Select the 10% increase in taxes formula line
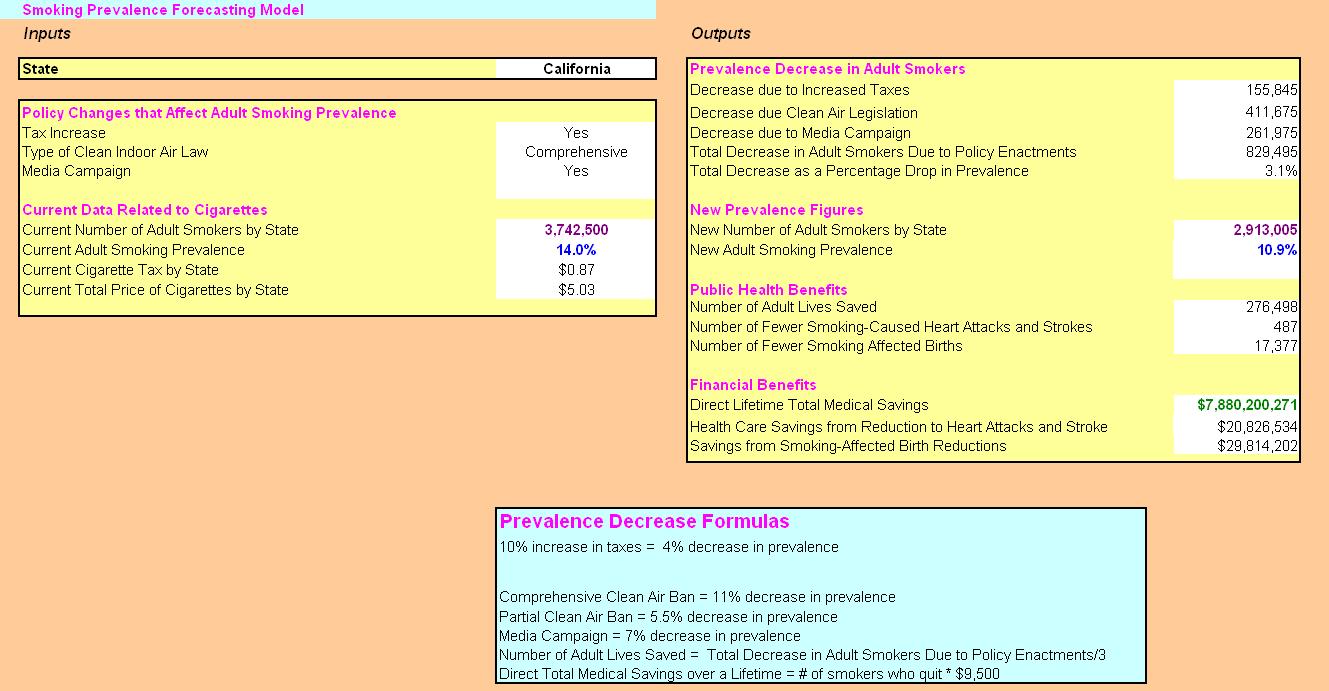This screenshot has width=1329, height=691. tap(669, 547)
